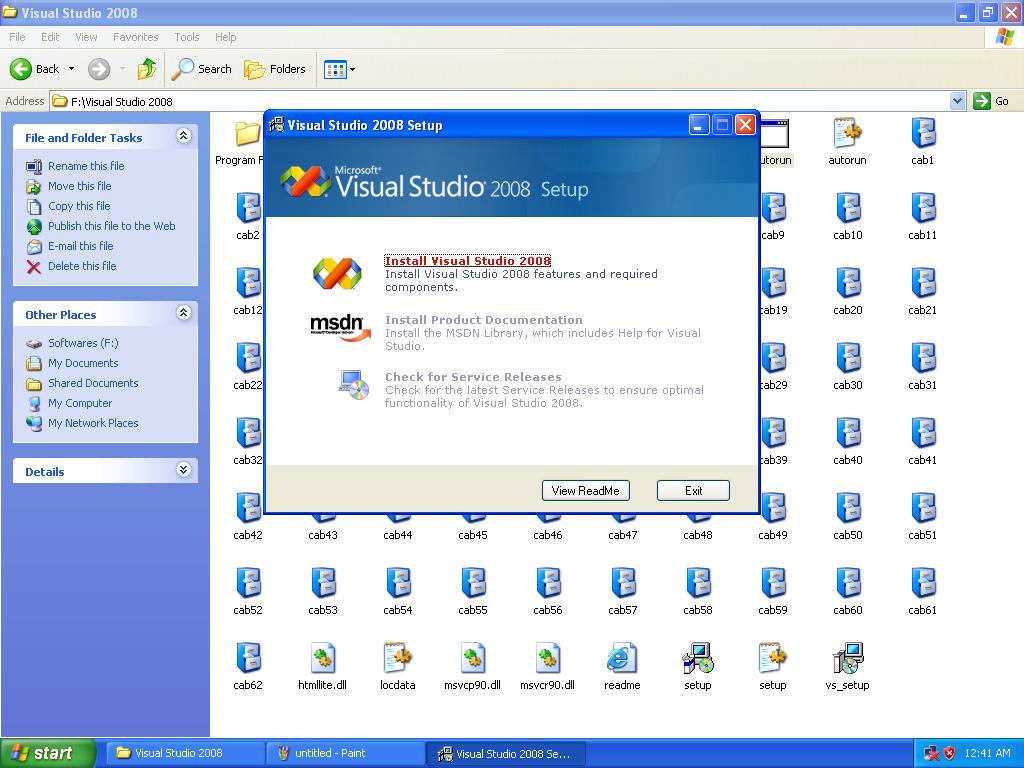Screen dimensions: 1024x768
Task: Open the address bar dropdown arrow
Action: coord(957,101)
